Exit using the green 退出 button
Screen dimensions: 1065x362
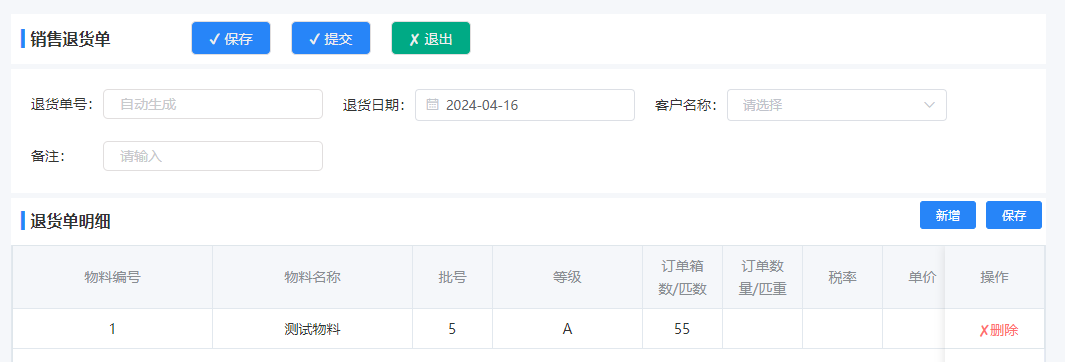pyautogui.click(x=431, y=38)
